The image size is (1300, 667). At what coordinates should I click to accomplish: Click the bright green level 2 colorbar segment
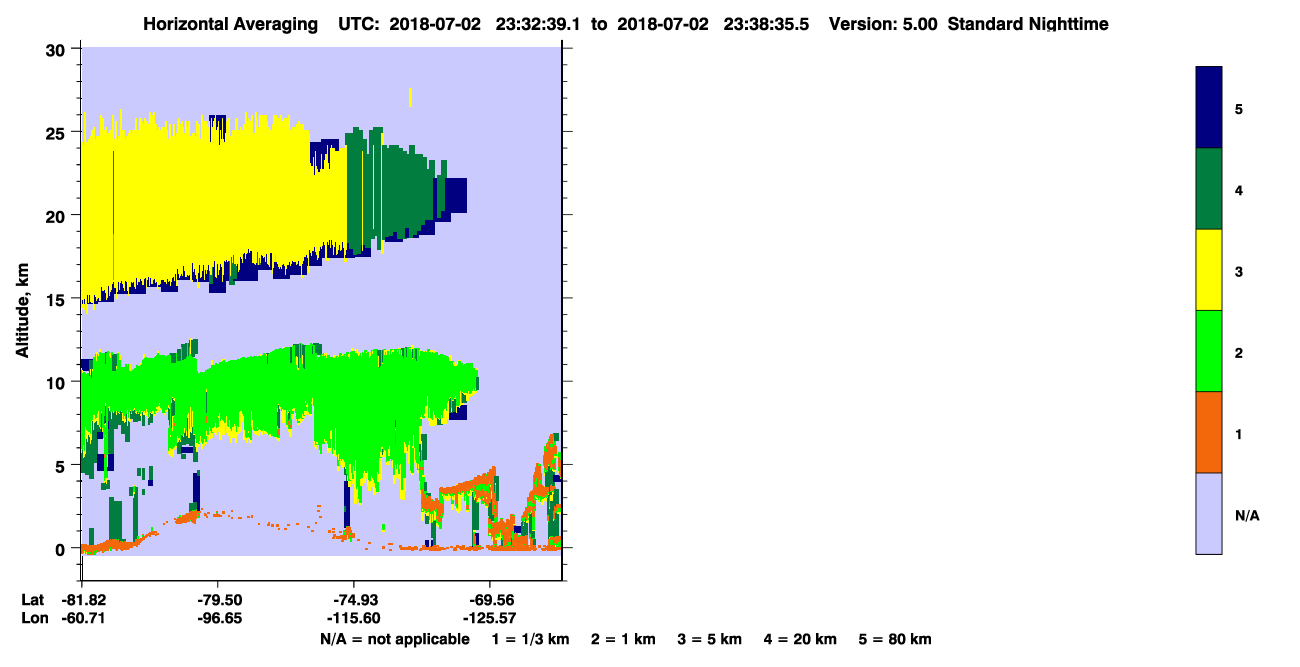1209,351
